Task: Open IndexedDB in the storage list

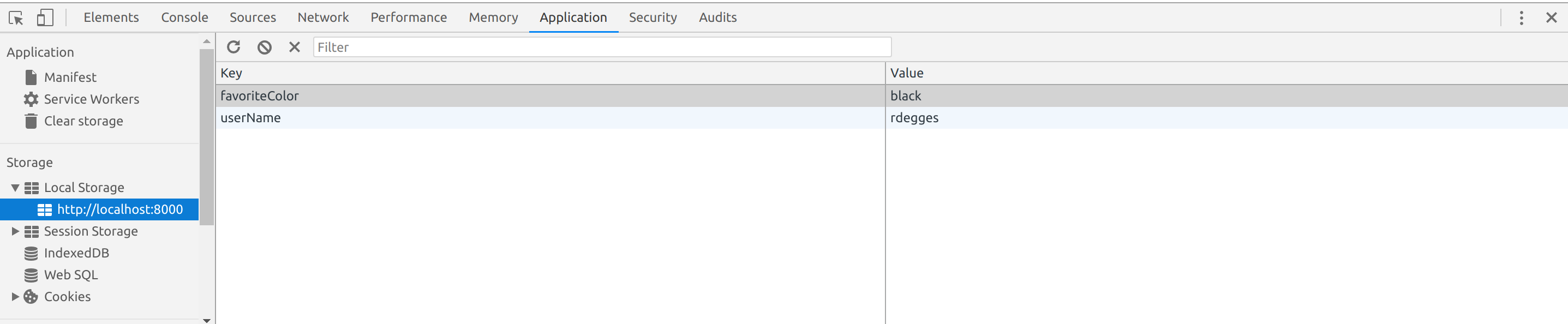Action: click(x=76, y=253)
